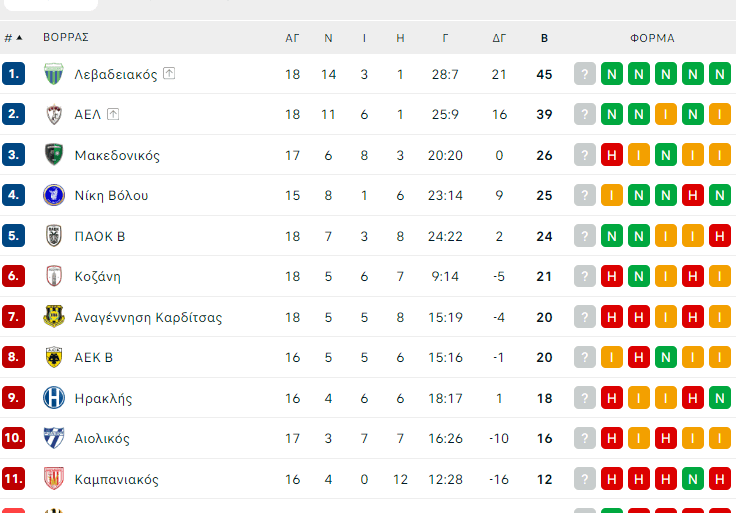Click the promotion icon beside Λεβαδειακός
The width and height of the screenshot is (736, 513).
[169, 73]
